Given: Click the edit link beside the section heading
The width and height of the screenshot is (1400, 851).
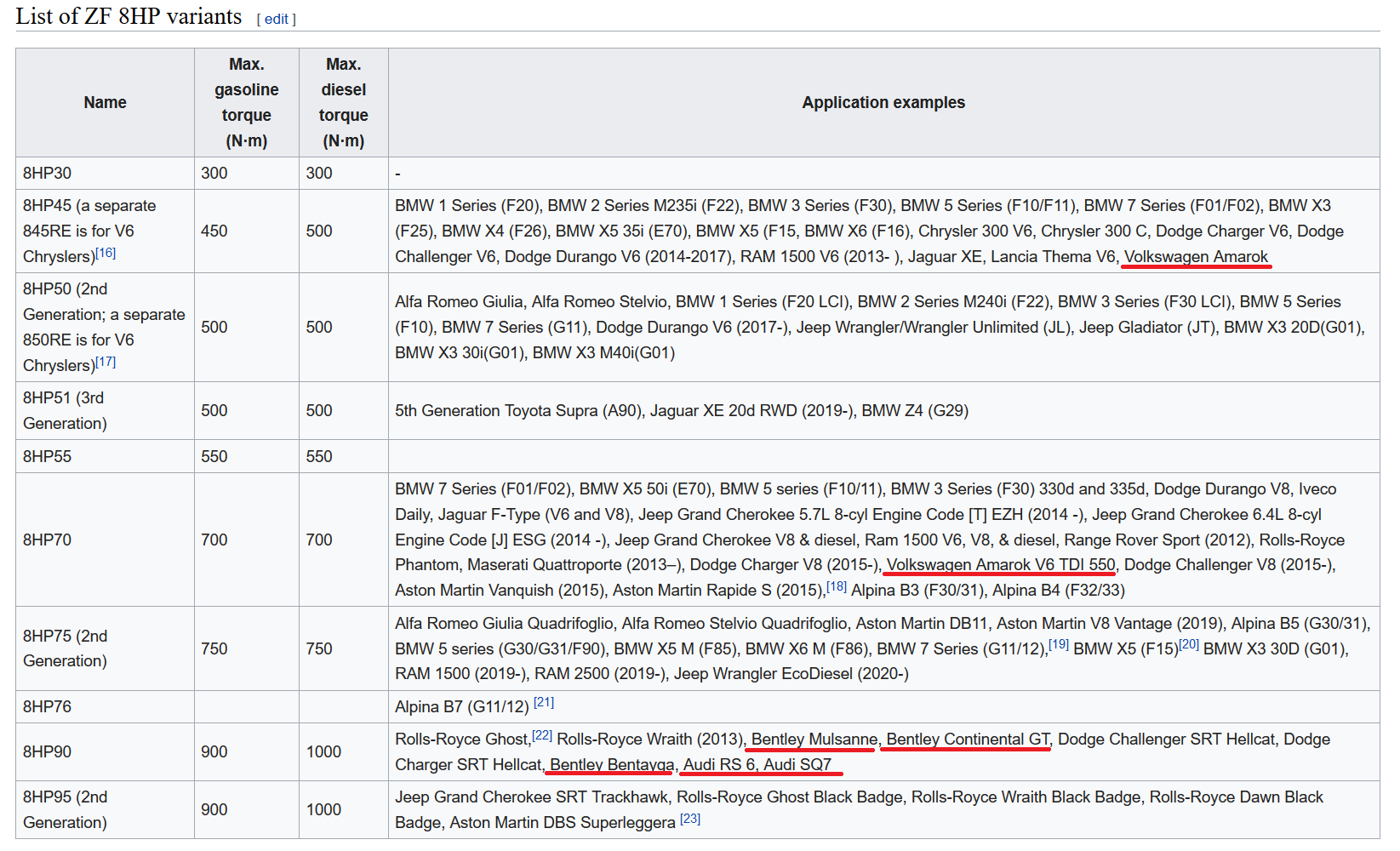Looking at the screenshot, I should coord(276,19).
